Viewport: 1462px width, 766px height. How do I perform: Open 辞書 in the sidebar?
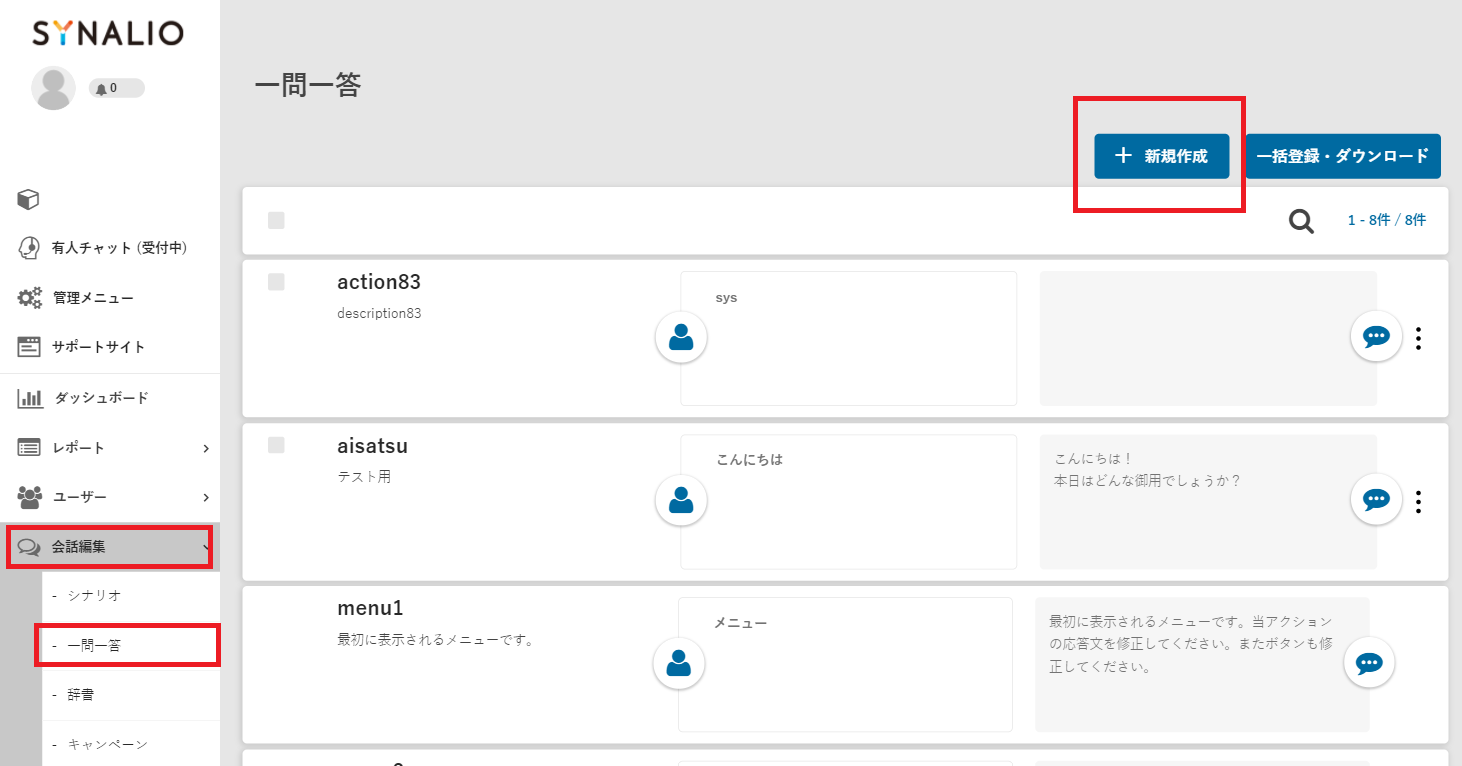point(81,694)
